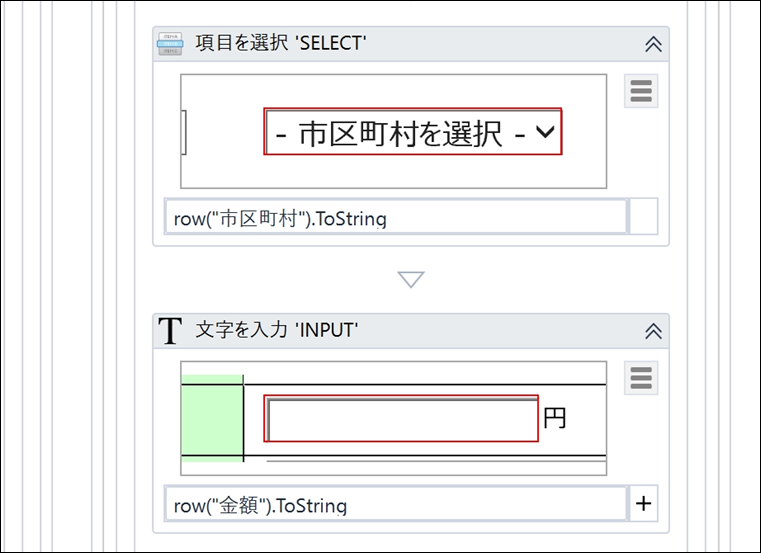Click the 円 label in INPUT preview

[554, 418]
